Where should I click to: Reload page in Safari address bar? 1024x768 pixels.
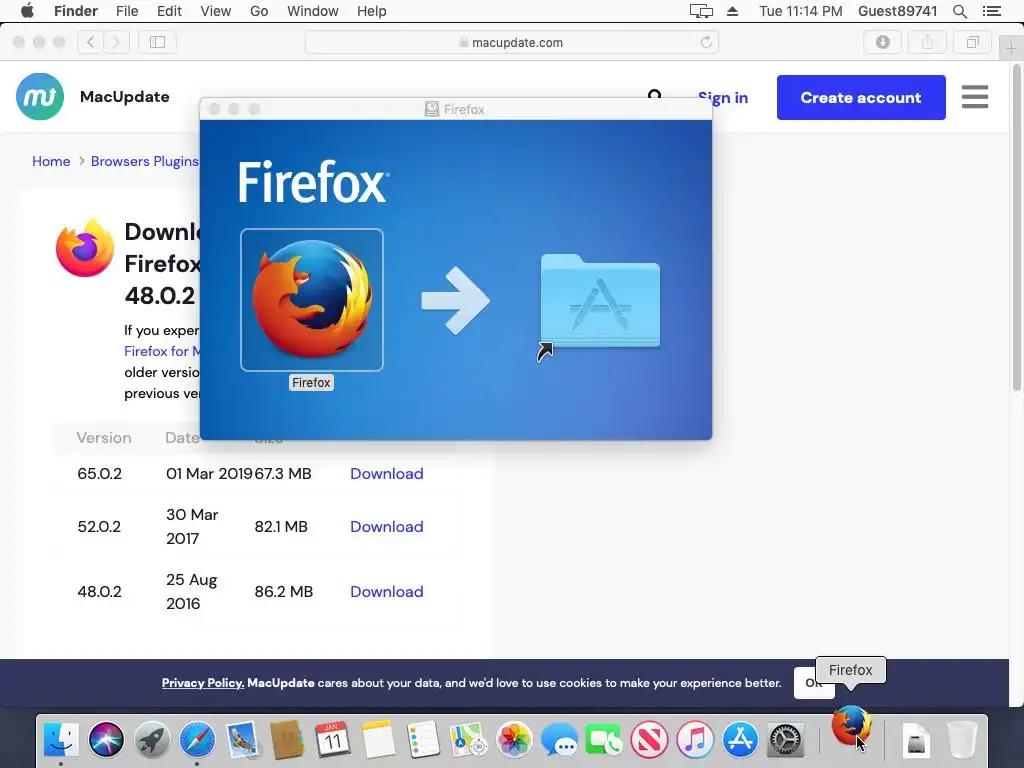click(706, 42)
